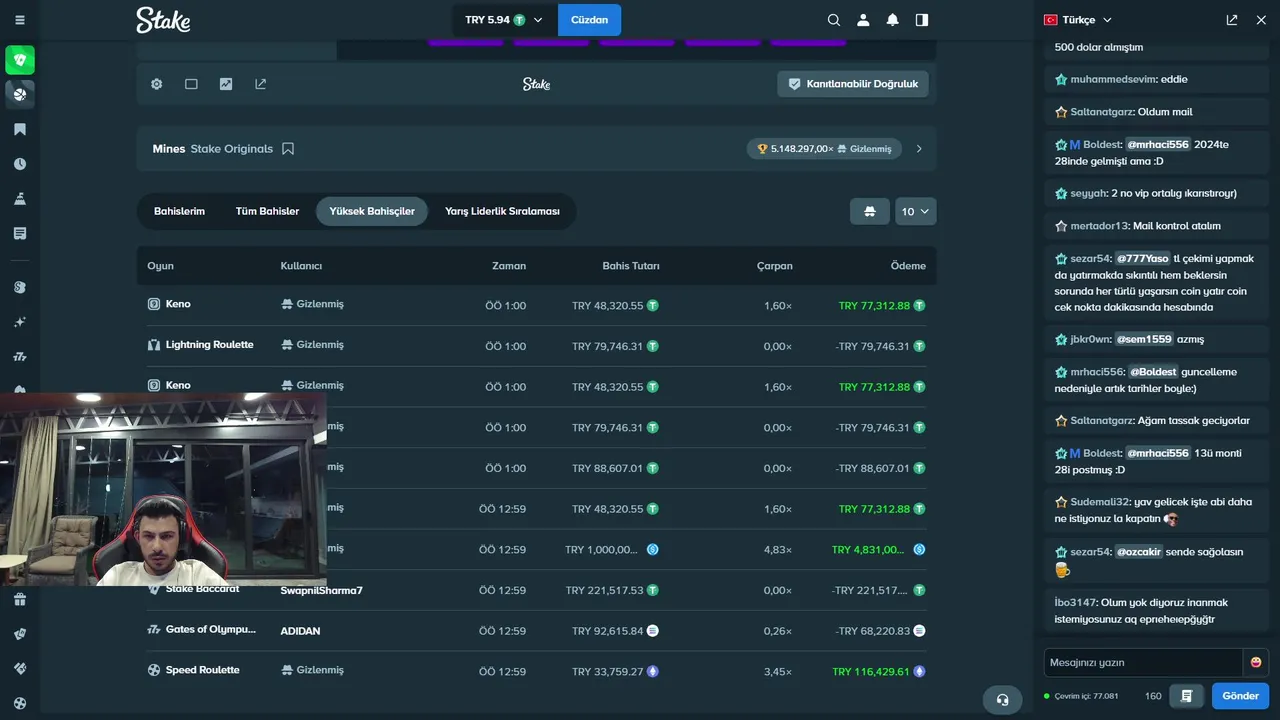The image size is (1280, 720).
Task: Open the ticket icon in the sidebar
Action: pos(20,668)
